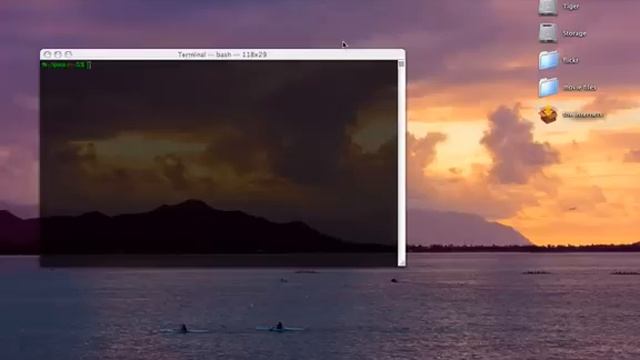This screenshot has width=640, height=360.
Task: Click the Tiger drive label
Action: [x=571, y=7]
